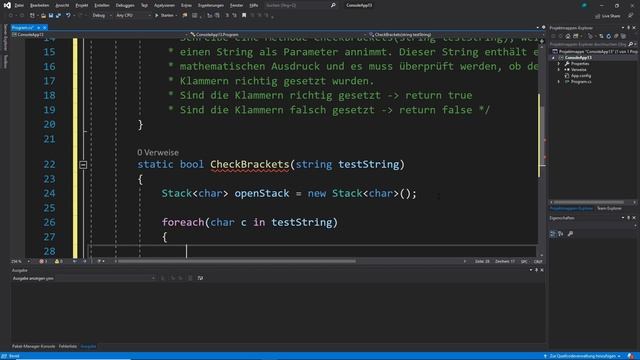Click Zur Quellcodeverwaltung hinzufügen in status bar
Screen dimensions: 640x360
[x=582, y=356]
